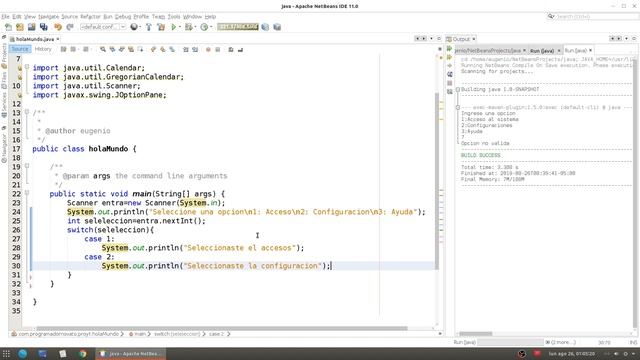The height and width of the screenshot is (360, 640).
Task: Click the Stop Macro Recording icon
Action: [x=218, y=49]
